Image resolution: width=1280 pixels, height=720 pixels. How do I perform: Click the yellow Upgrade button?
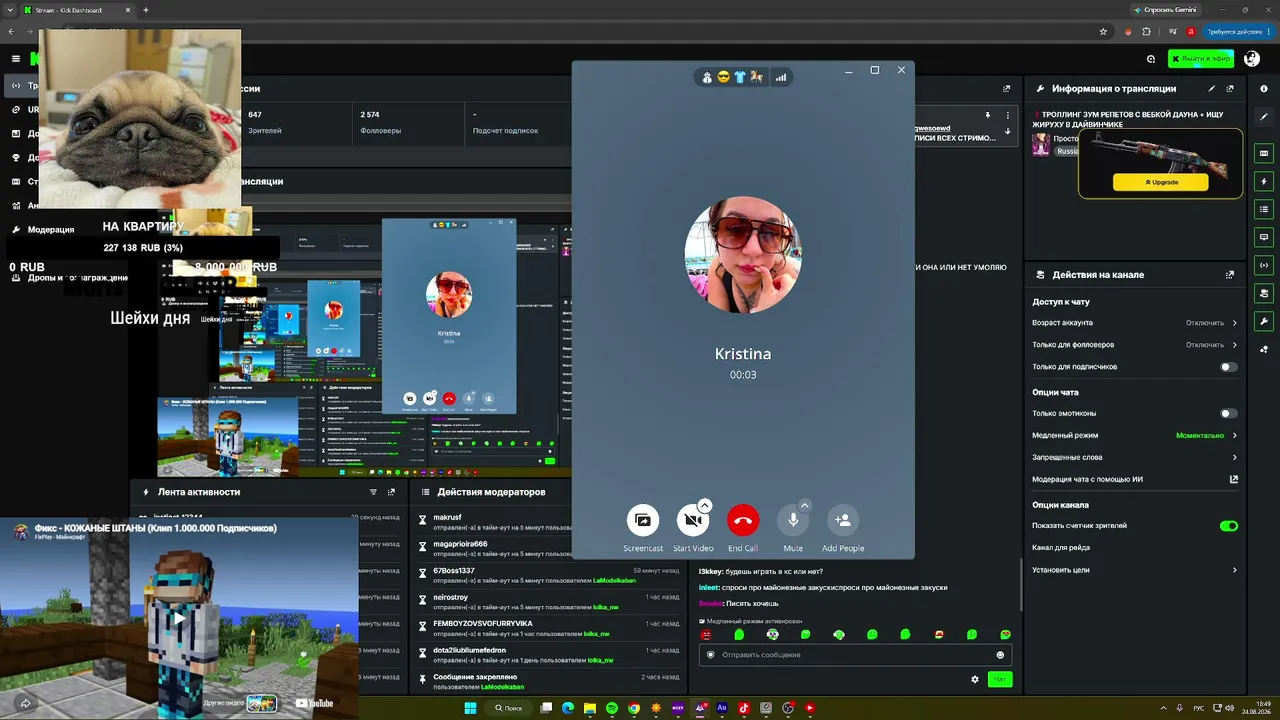tap(1161, 182)
